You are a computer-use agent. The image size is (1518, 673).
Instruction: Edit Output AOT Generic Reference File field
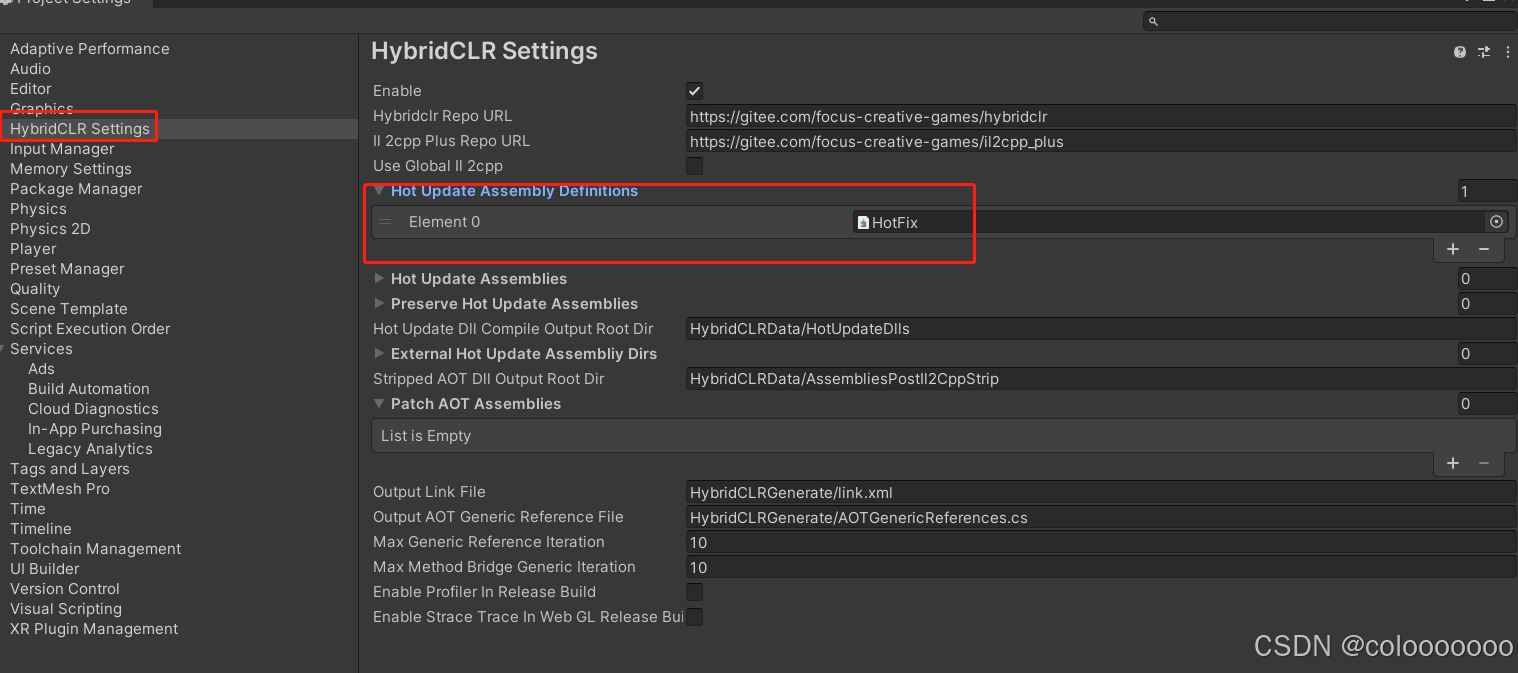tap(1101, 517)
